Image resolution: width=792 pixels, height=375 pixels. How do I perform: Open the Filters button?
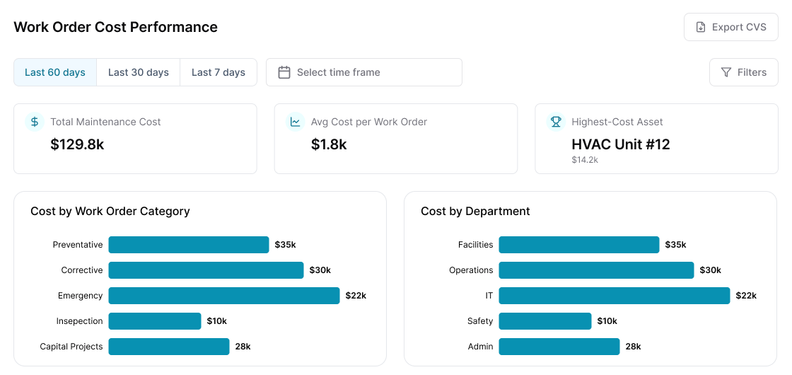click(x=744, y=72)
